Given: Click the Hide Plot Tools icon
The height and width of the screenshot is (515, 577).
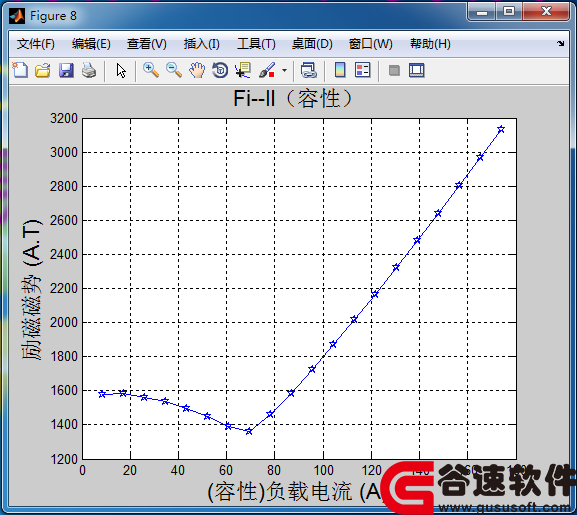Looking at the screenshot, I should pos(394,70).
